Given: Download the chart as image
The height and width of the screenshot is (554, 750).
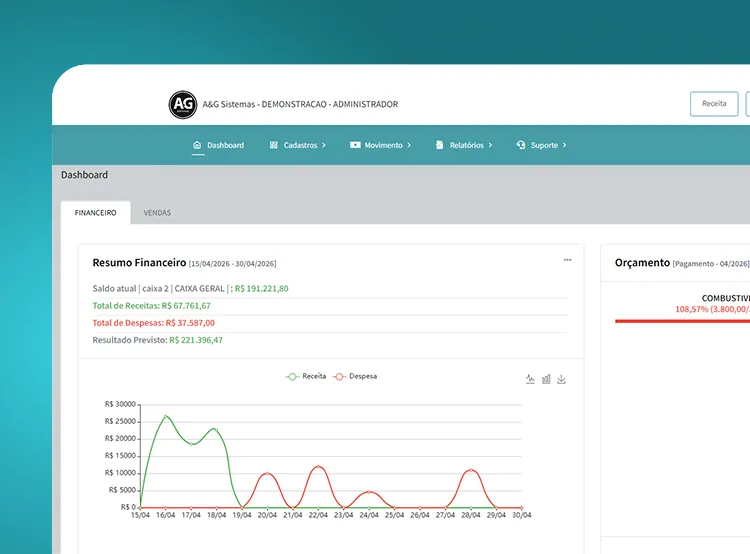Looking at the screenshot, I should pyautogui.click(x=562, y=379).
